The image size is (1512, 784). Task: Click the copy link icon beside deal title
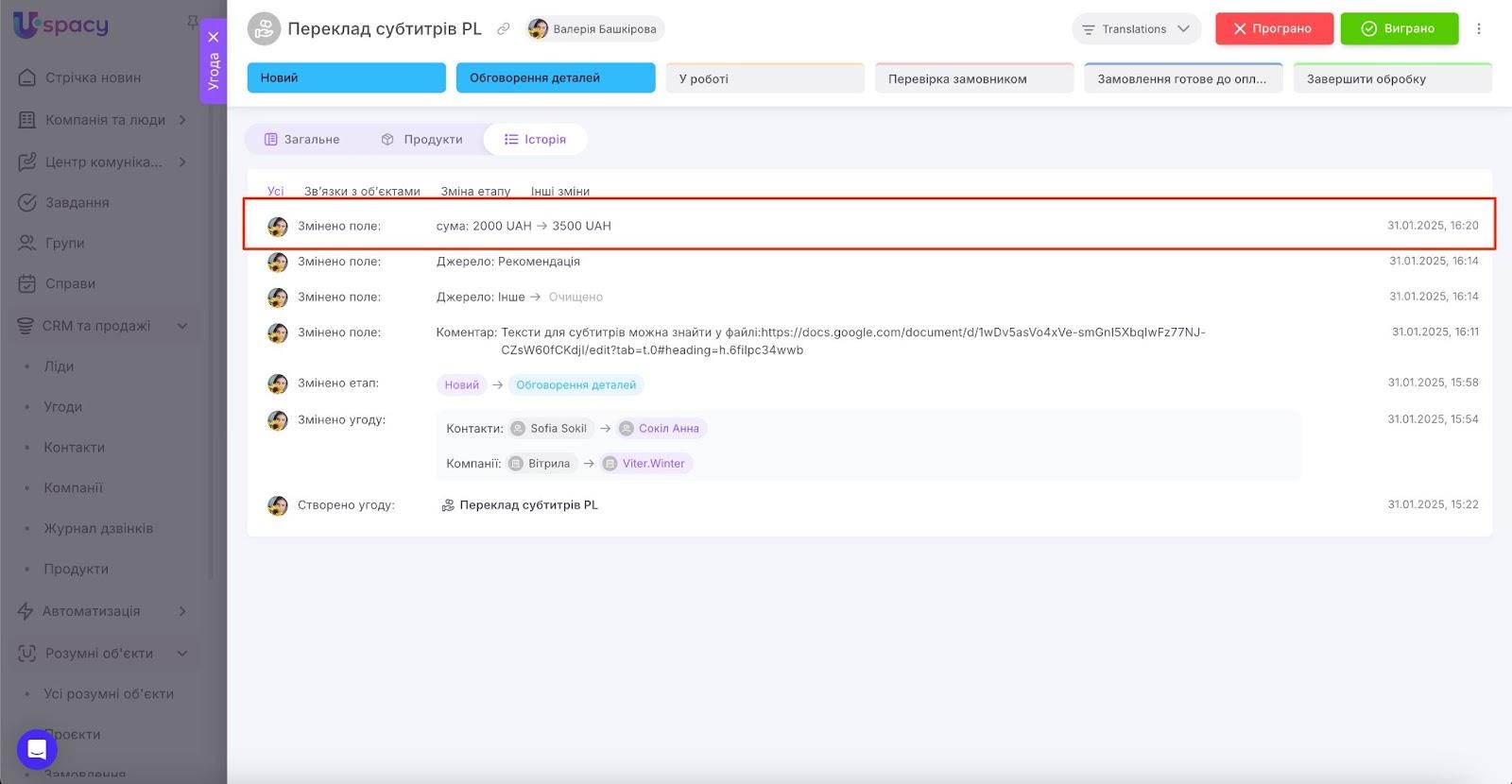point(504,29)
